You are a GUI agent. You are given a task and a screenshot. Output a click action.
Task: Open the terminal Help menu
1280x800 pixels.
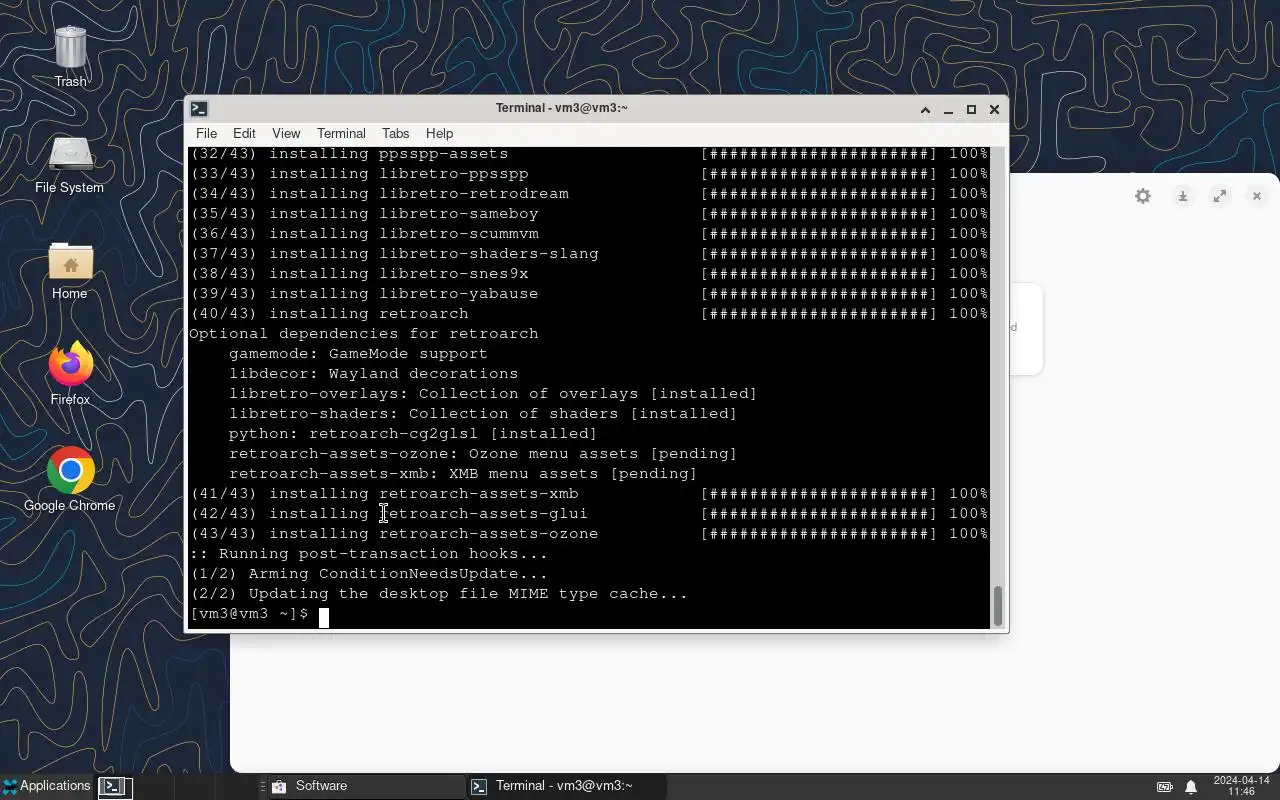coord(439,133)
